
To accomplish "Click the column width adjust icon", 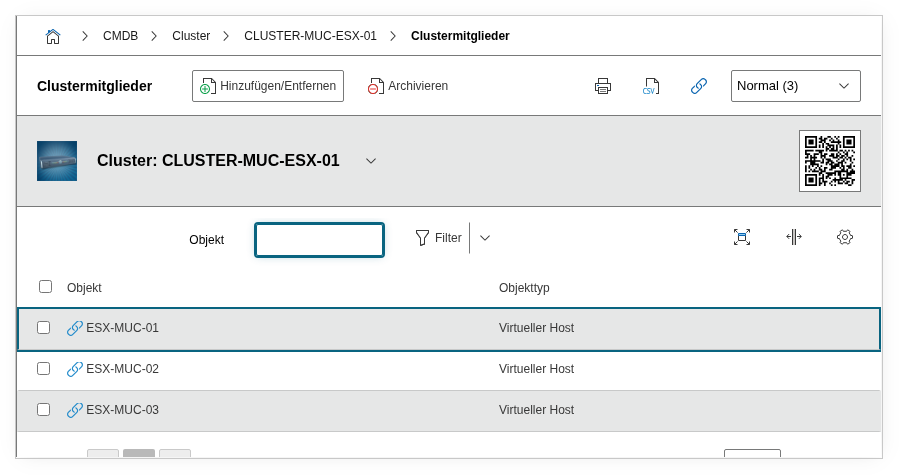I will 793,237.
